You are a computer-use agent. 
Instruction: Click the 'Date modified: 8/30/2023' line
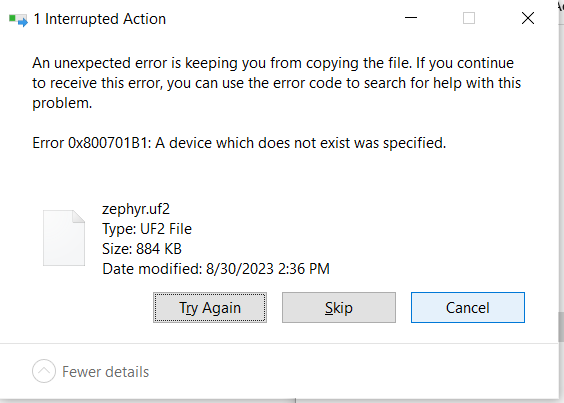(x=216, y=269)
